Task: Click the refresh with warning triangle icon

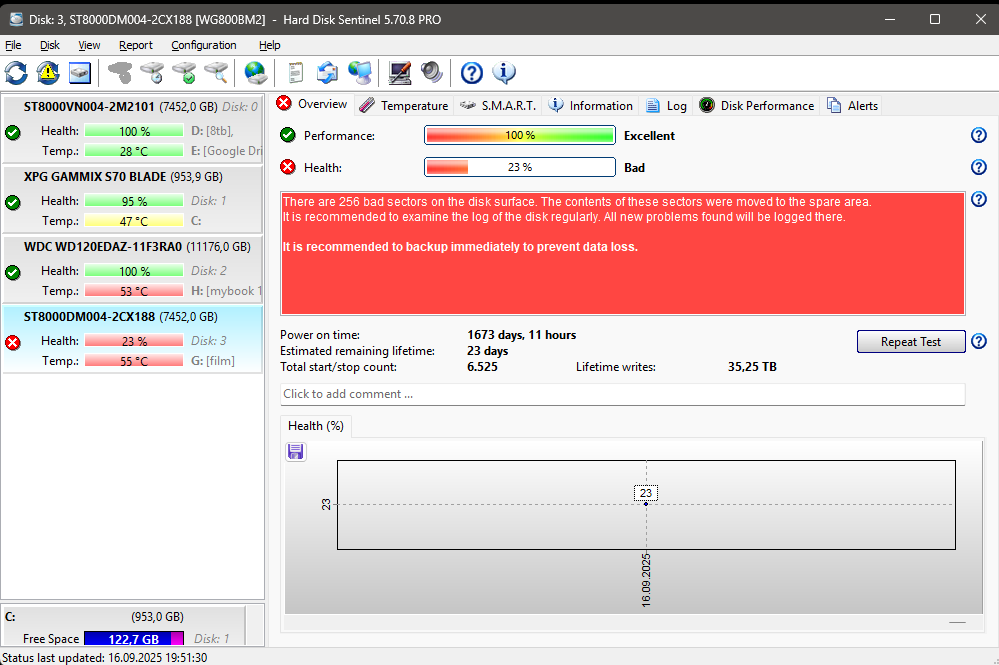Action: [48, 73]
